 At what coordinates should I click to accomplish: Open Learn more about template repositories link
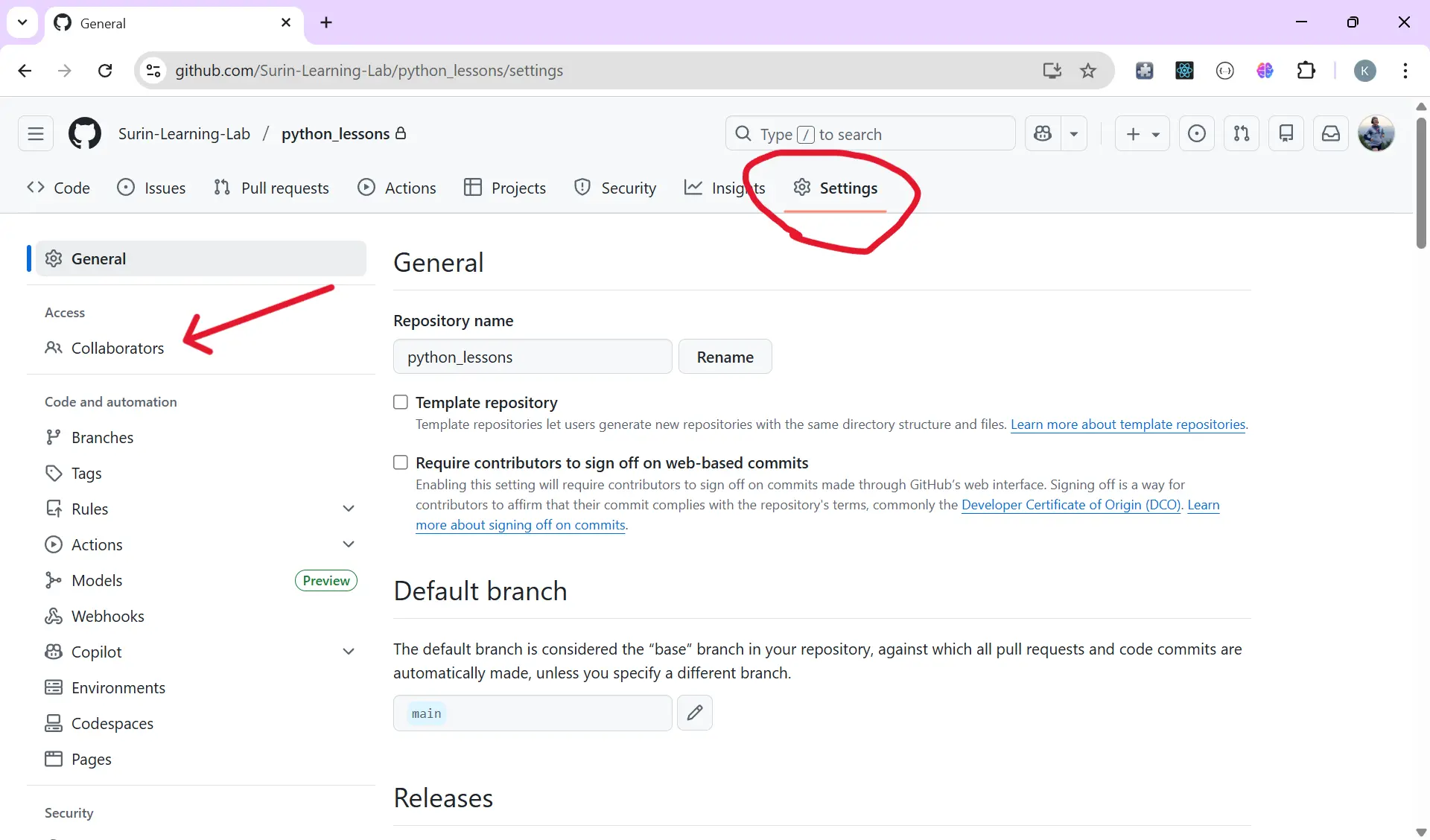[x=1128, y=424]
